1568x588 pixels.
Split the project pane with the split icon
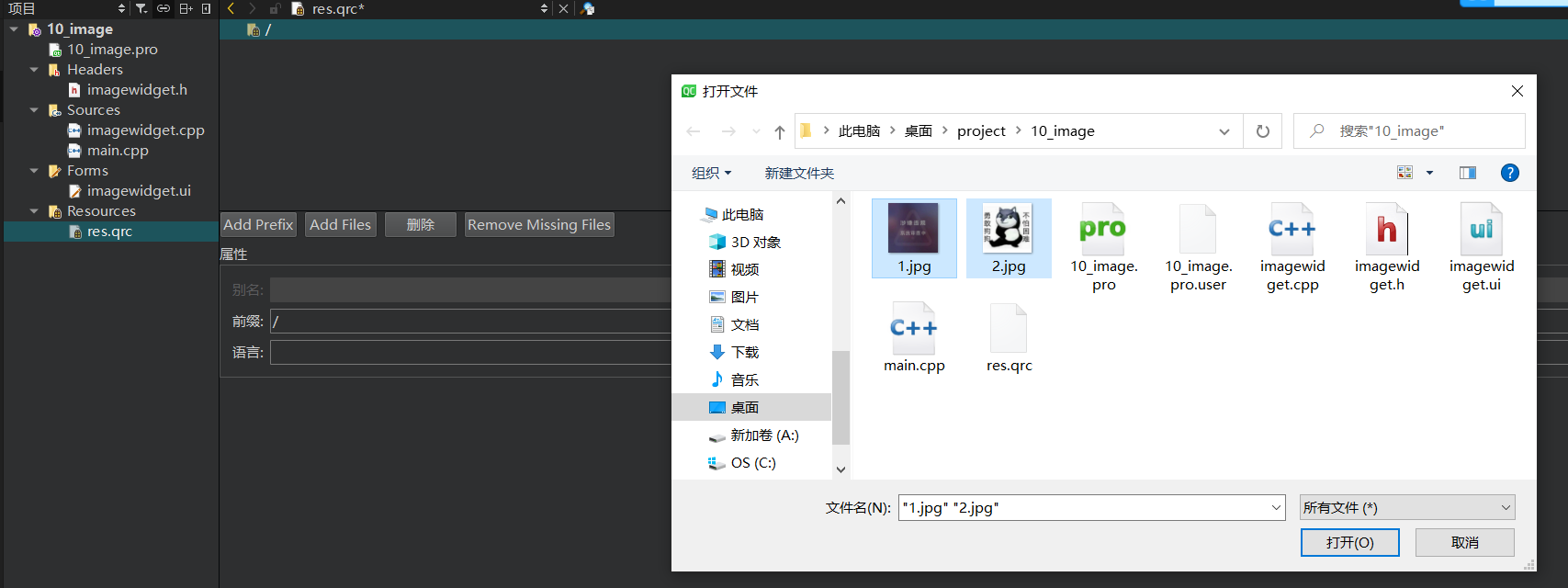[x=186, y=8]
